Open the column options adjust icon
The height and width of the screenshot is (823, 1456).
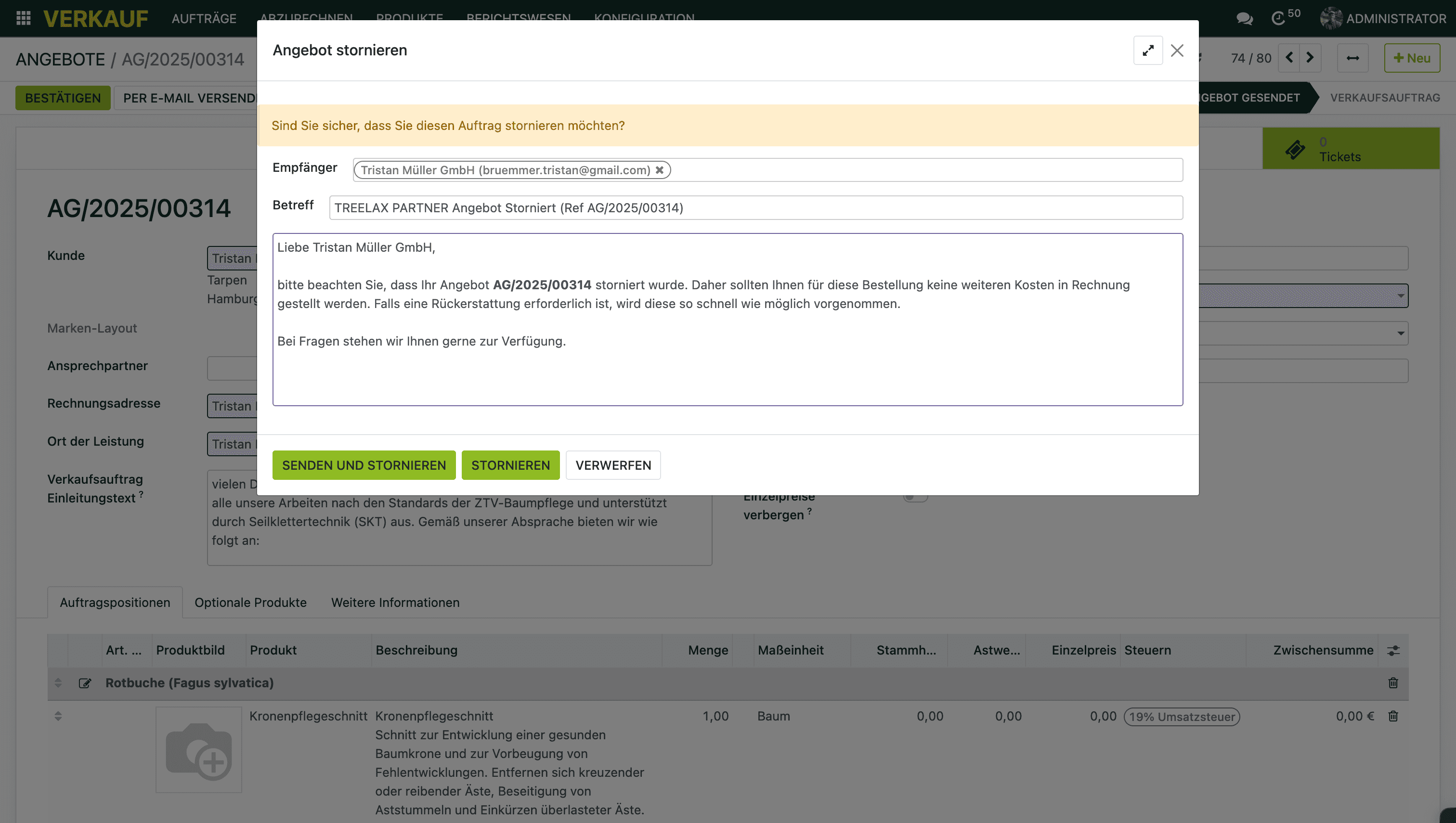pyautogui.click(x=1392, y=651)
